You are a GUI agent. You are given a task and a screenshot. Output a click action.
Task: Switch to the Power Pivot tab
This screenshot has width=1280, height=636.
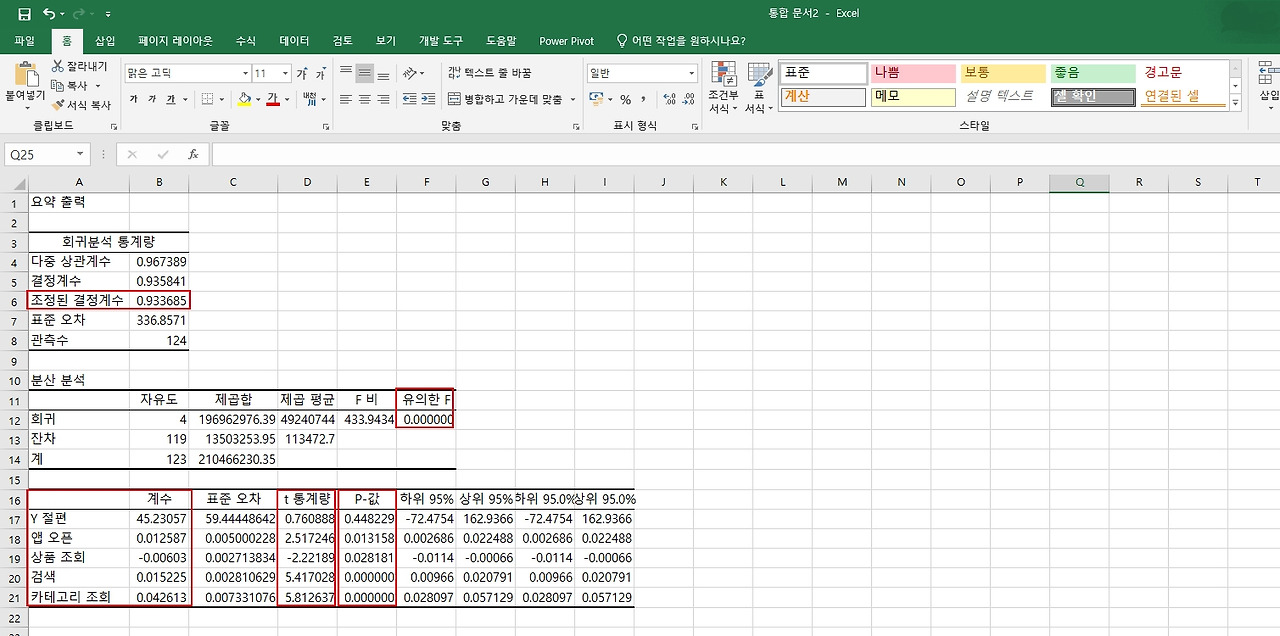click(x=566, y=41)
